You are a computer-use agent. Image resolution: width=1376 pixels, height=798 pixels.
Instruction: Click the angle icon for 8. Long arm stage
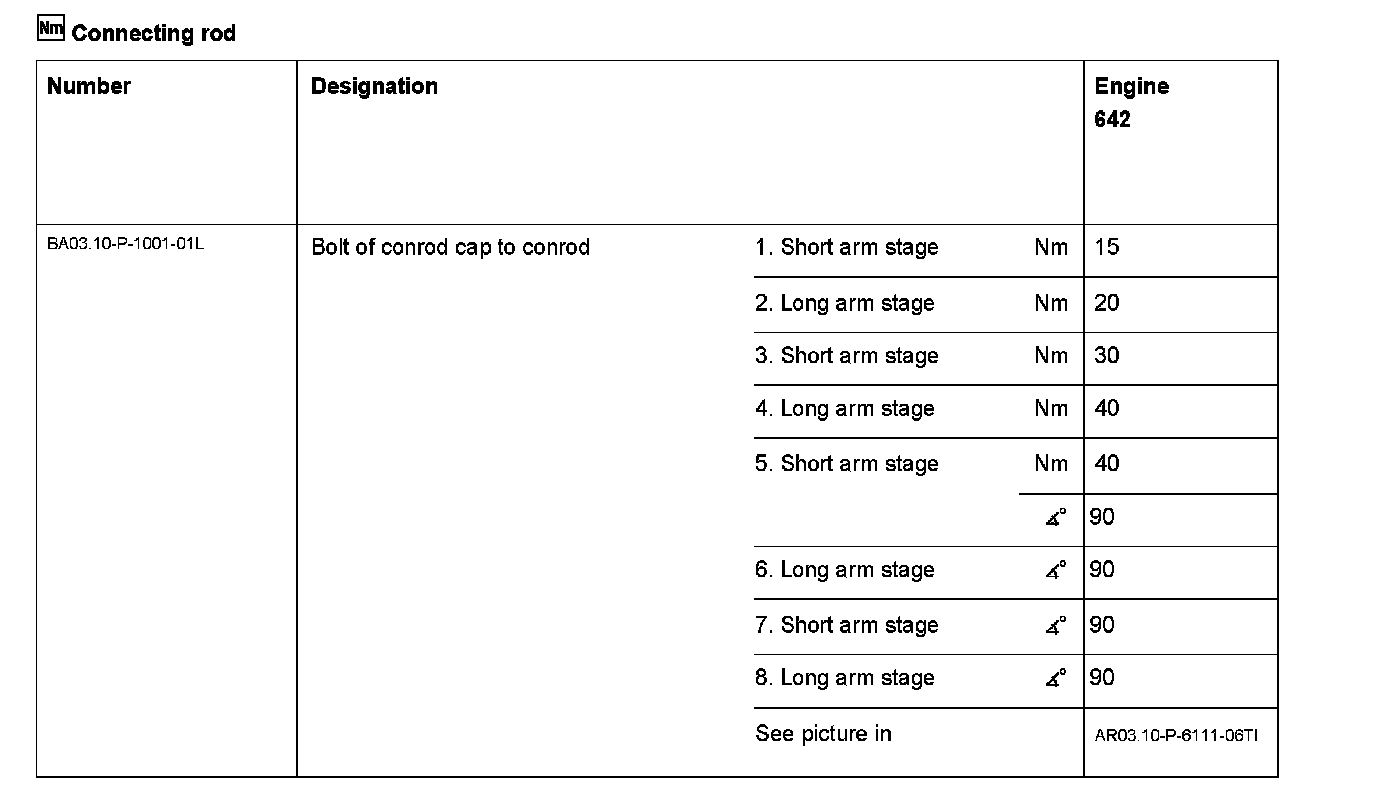(x=1056, y=678)
